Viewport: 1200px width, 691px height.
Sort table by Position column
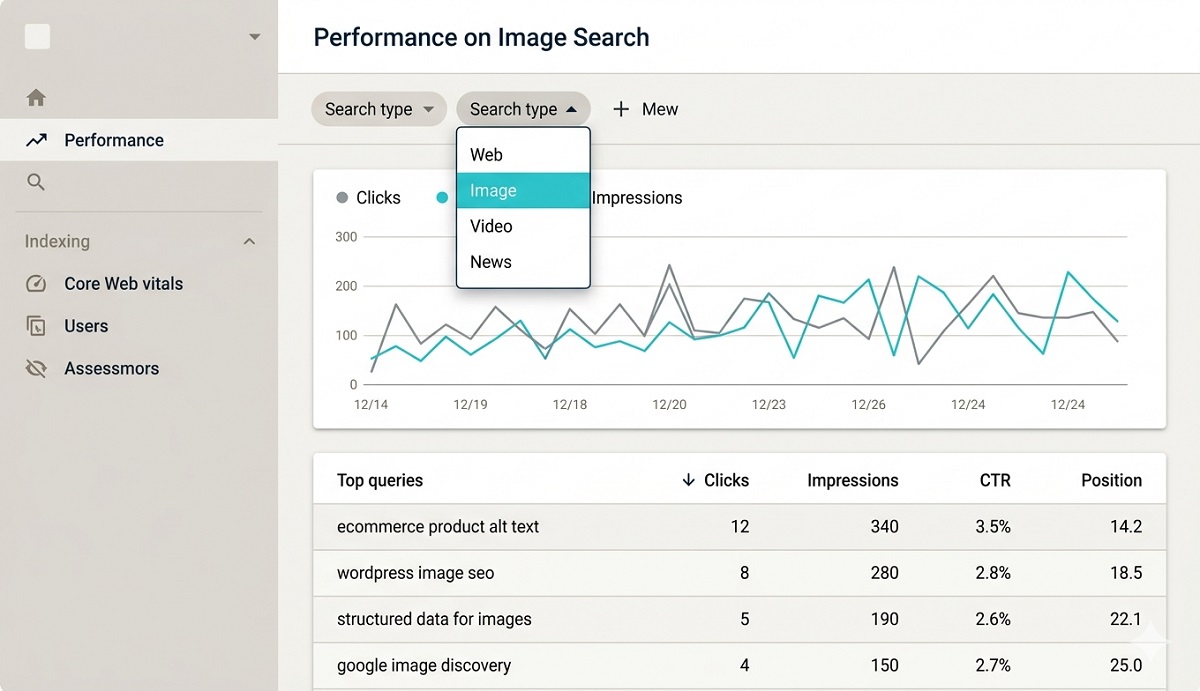(1111, 480)
